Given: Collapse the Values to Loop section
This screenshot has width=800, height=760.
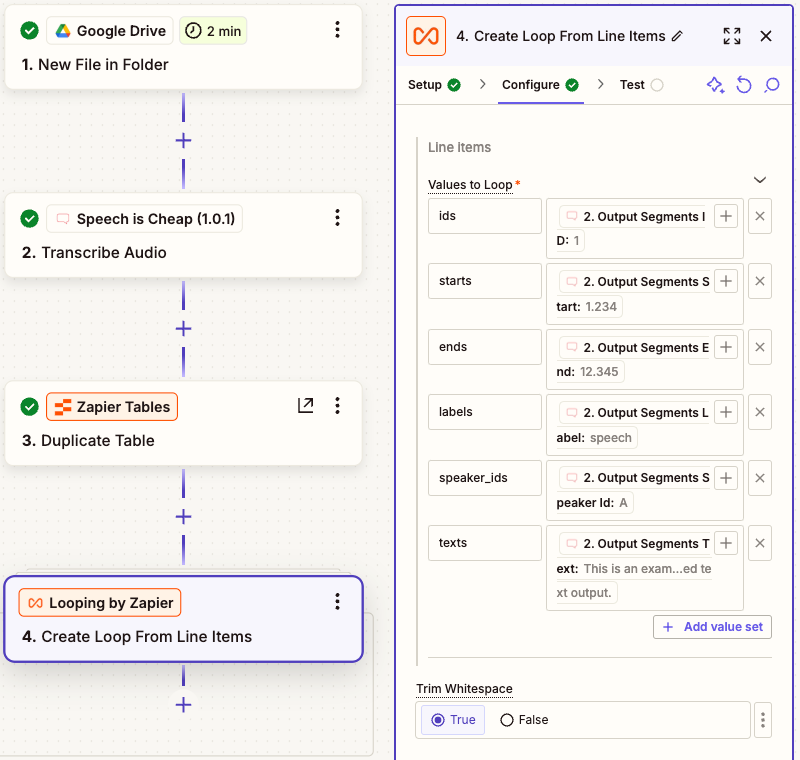Looking at the screenshot, I should tap(759, 180).
